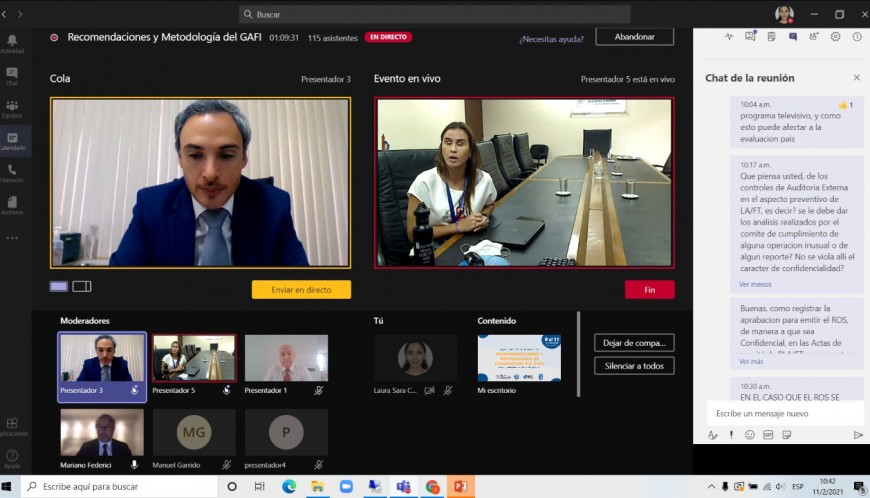This screenshot has width=870, height=498.
Task: Open Ayuda in Teams sidebar
Action: click(x=12, y=459)
